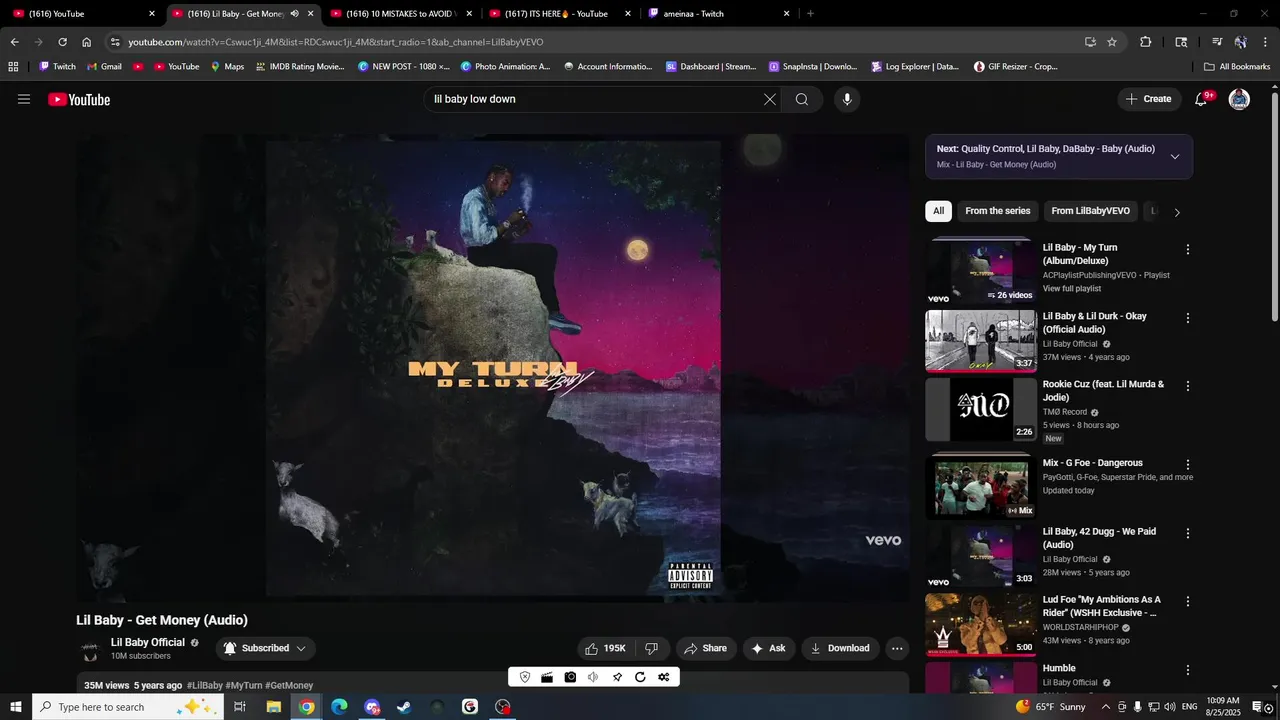Click the pin icon in floating toolbar

617,677
